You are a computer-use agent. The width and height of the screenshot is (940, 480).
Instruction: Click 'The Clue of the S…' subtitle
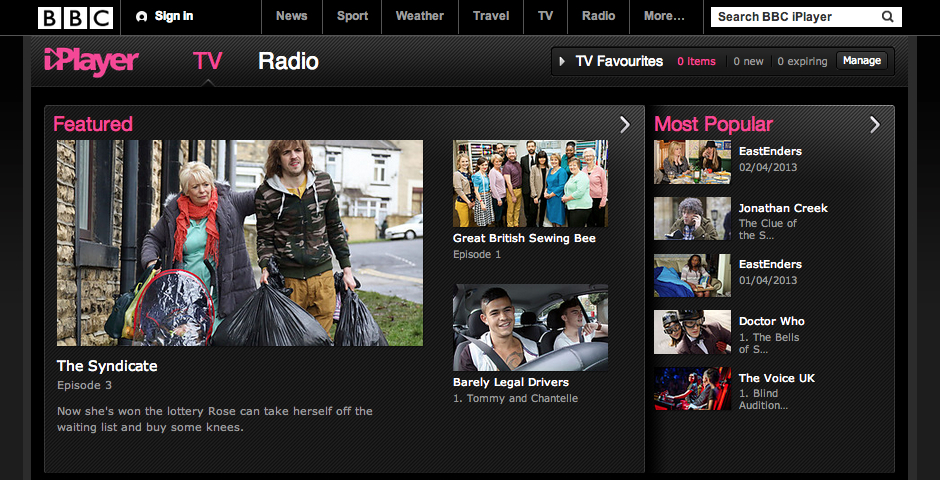(768, 230)
